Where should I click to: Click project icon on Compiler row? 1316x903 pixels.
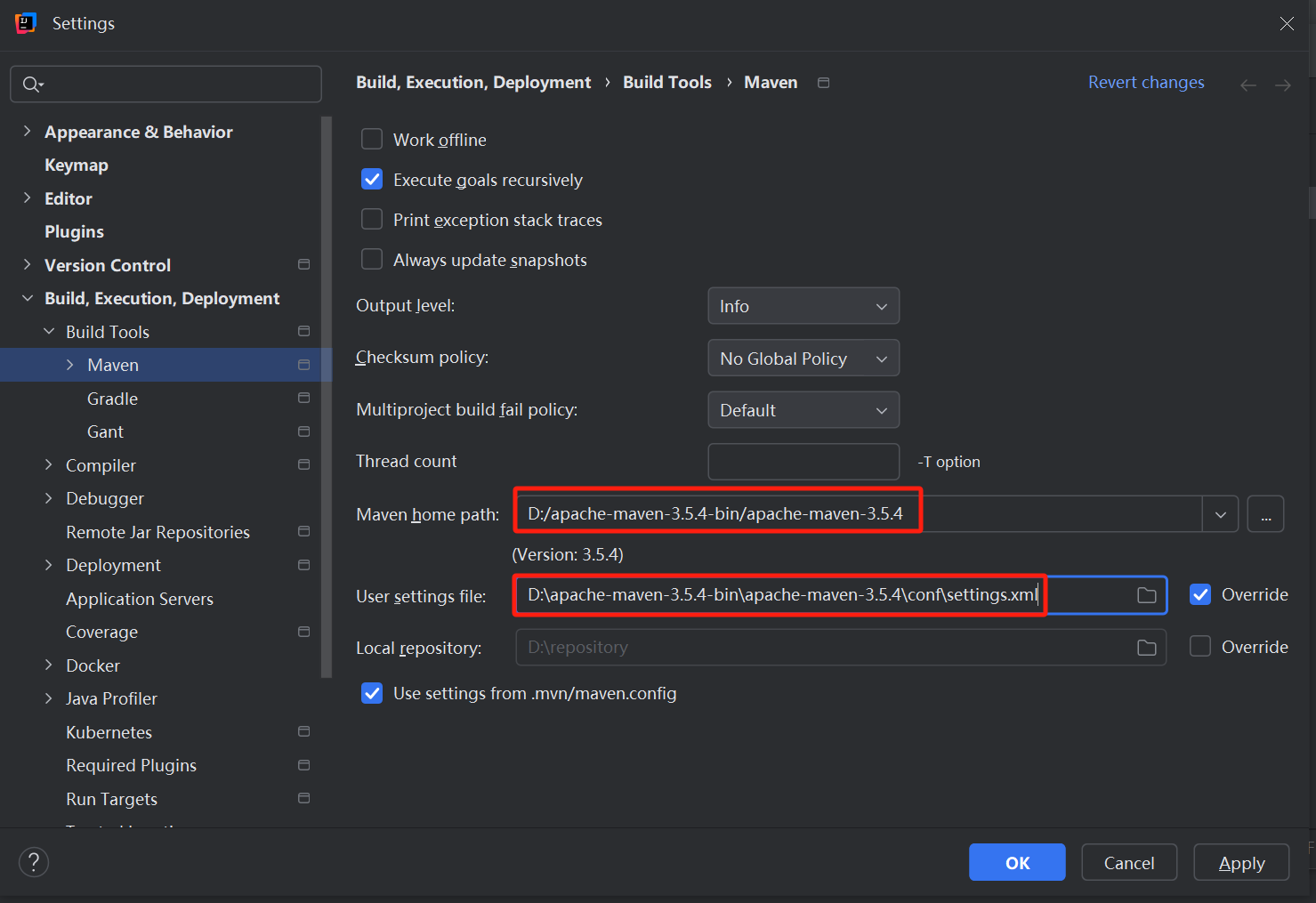point(303,465)
